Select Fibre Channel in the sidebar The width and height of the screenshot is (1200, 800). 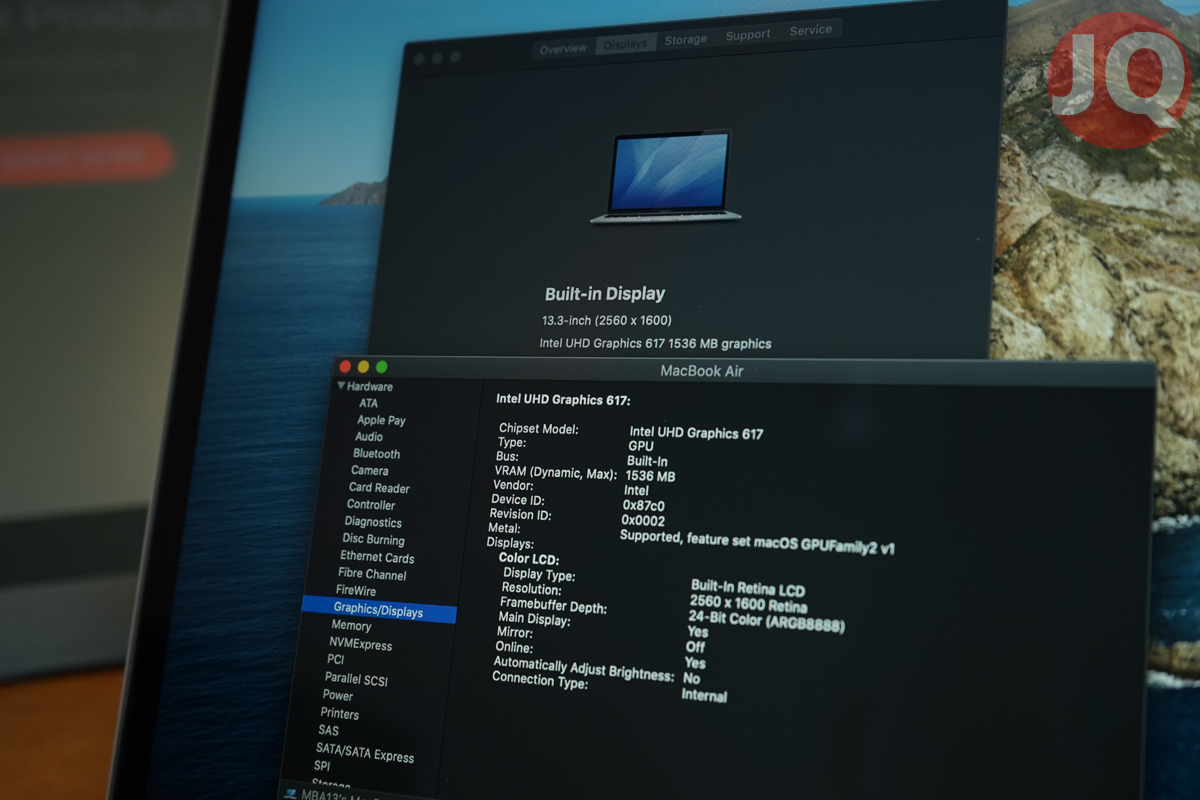(x=372, y=574)
